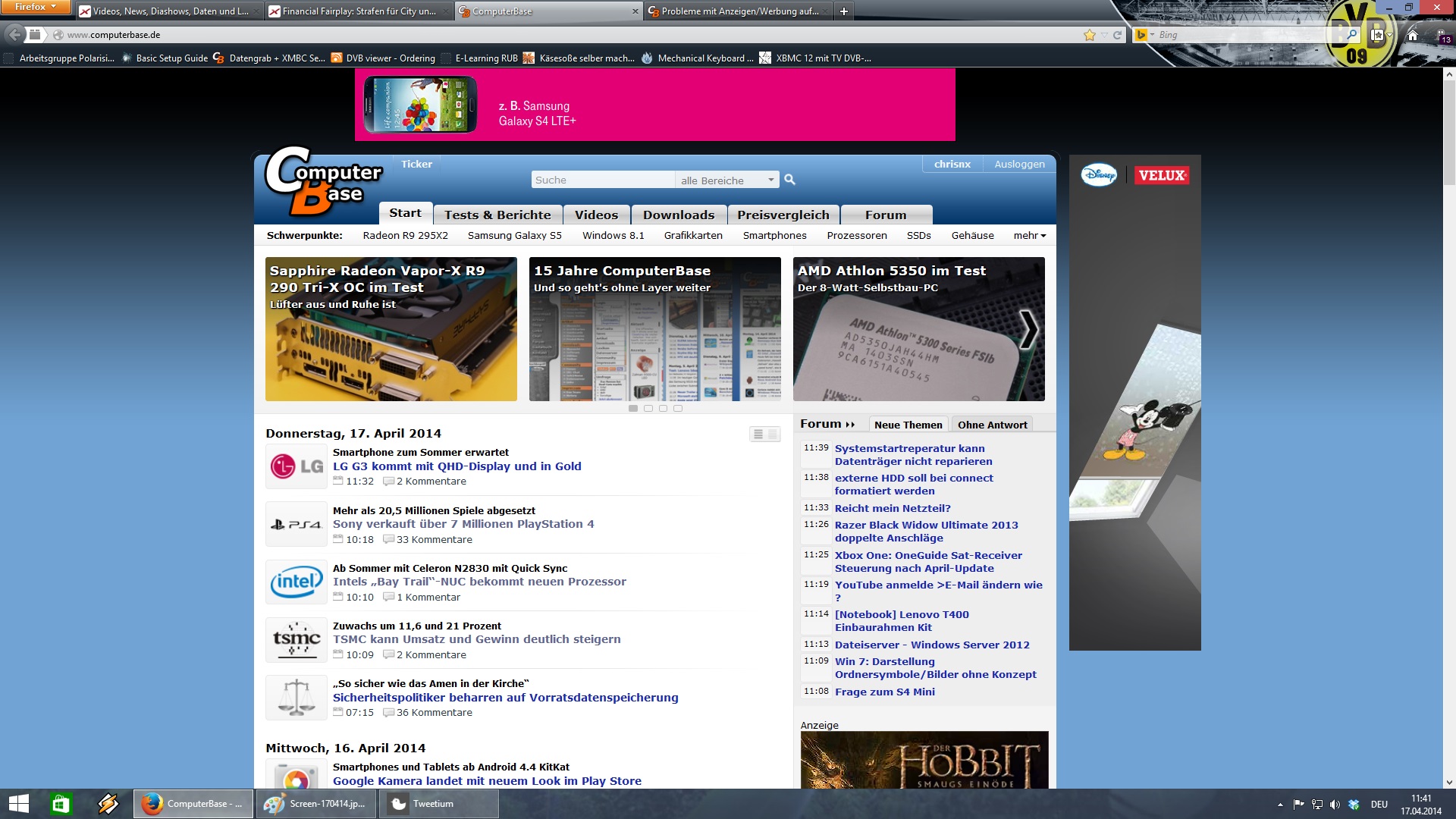Reload page with the refresh arrow icon
The width and height of the screenshot is (1456, 819).
point(1117,35)
